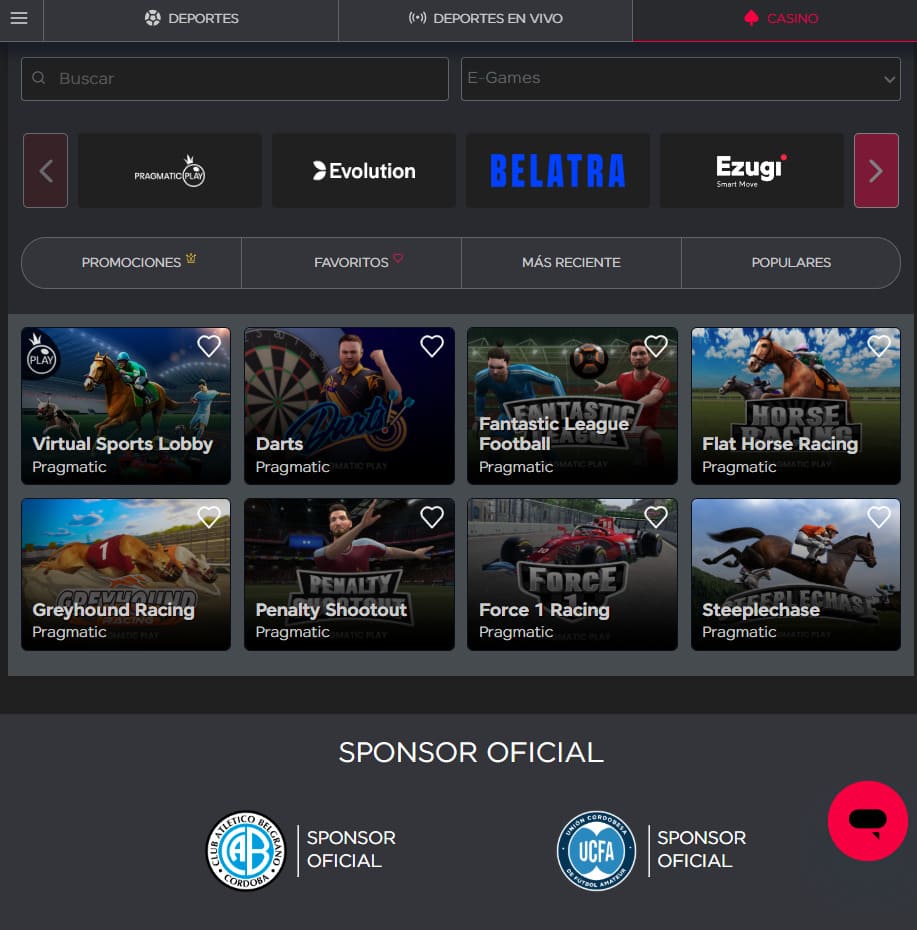Screen dimensions: 917x930
Task: Open the hamburger menu
Action: [x=19, y=19]
